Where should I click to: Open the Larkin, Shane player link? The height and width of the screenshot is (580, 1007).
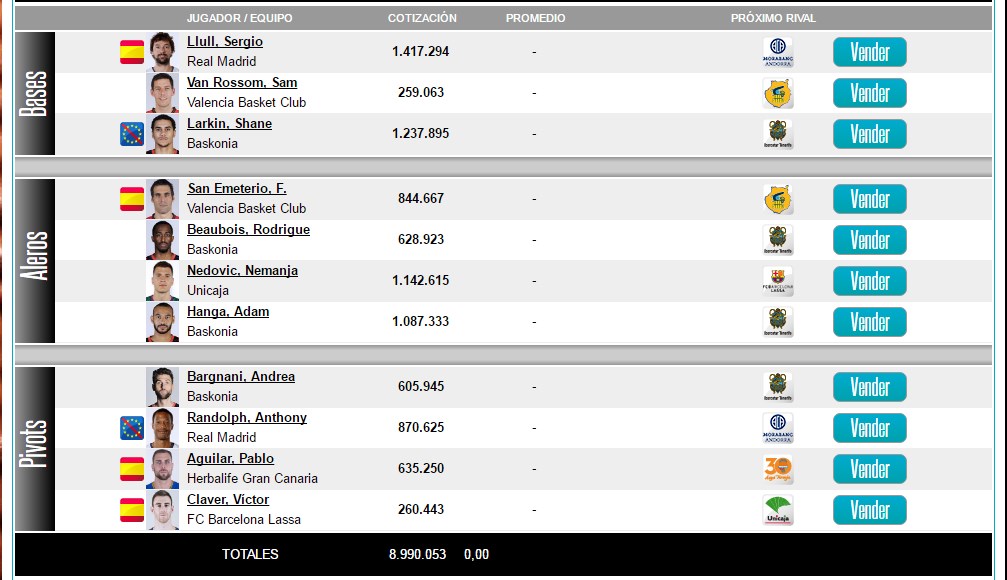pos(229,124)
